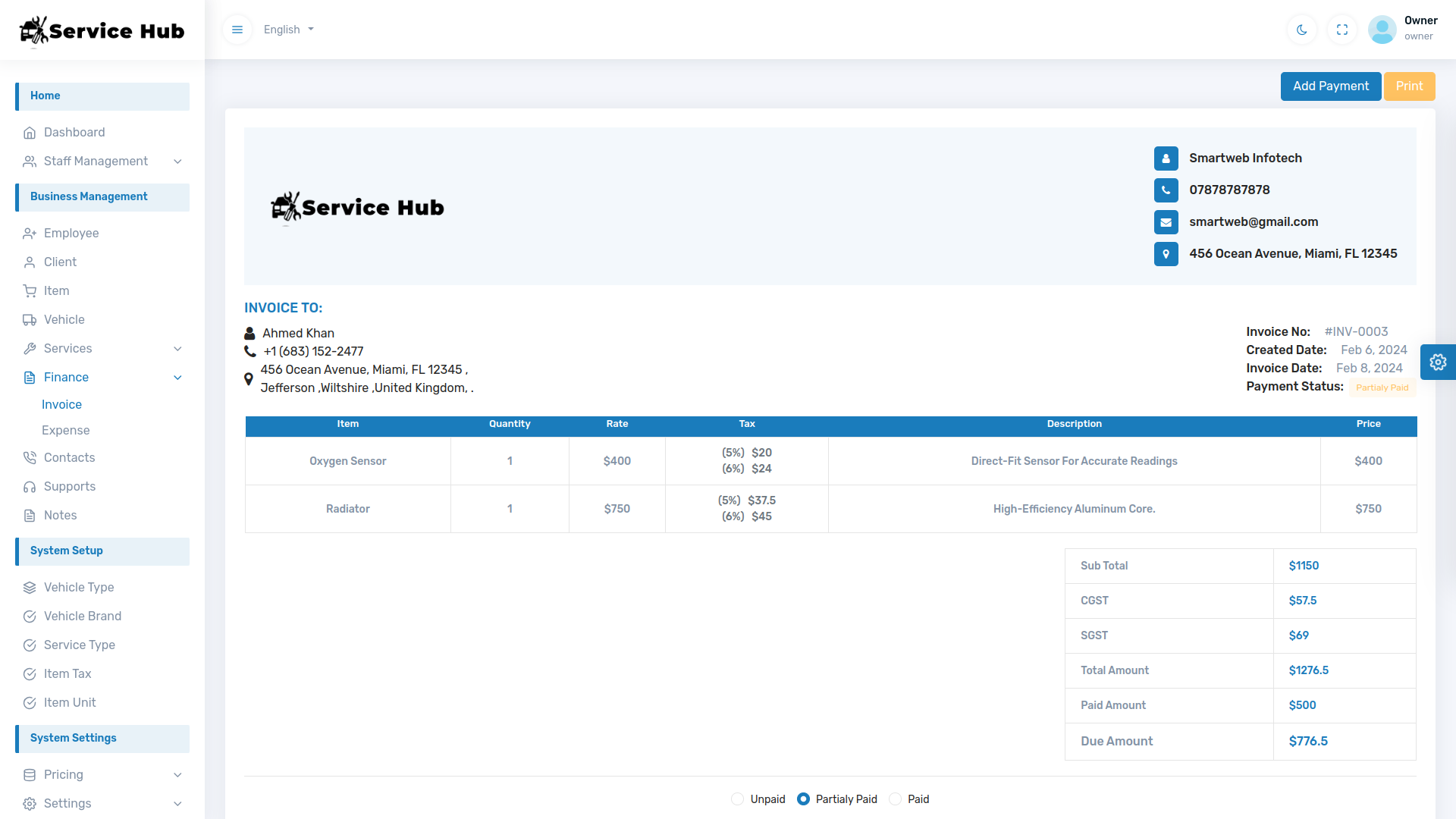Click the Vehicle truck icon

click(x=30, y=320)
